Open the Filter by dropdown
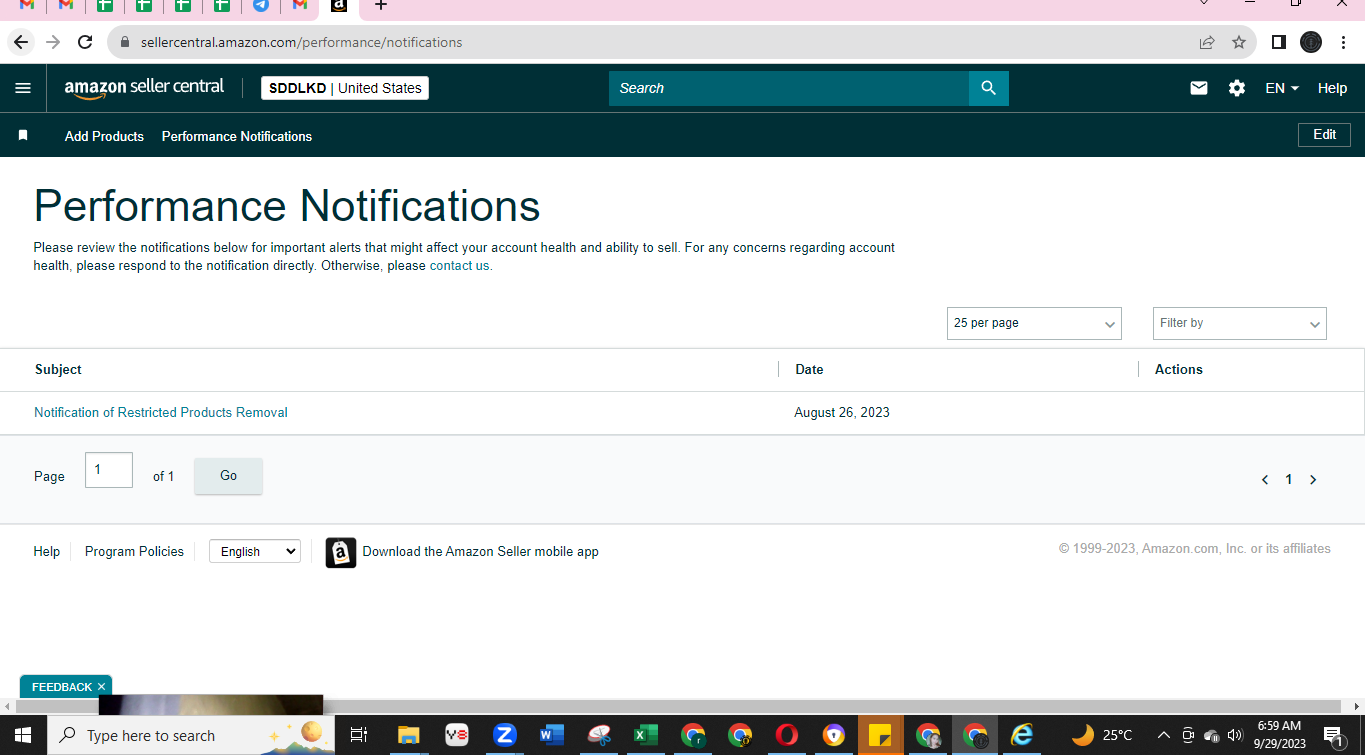The image size is (1365, 755). 1239,323
